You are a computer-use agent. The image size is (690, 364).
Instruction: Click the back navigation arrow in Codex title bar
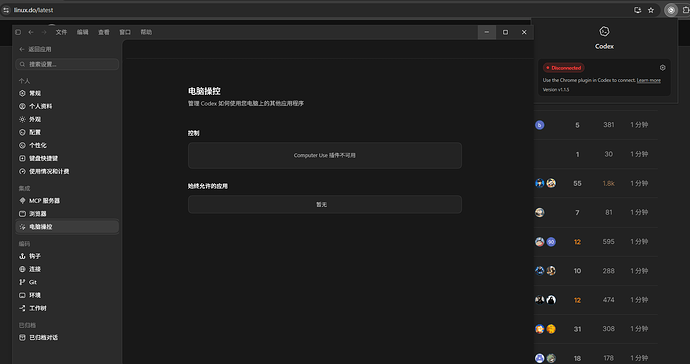pyautogui.click(x=31, y=32)
